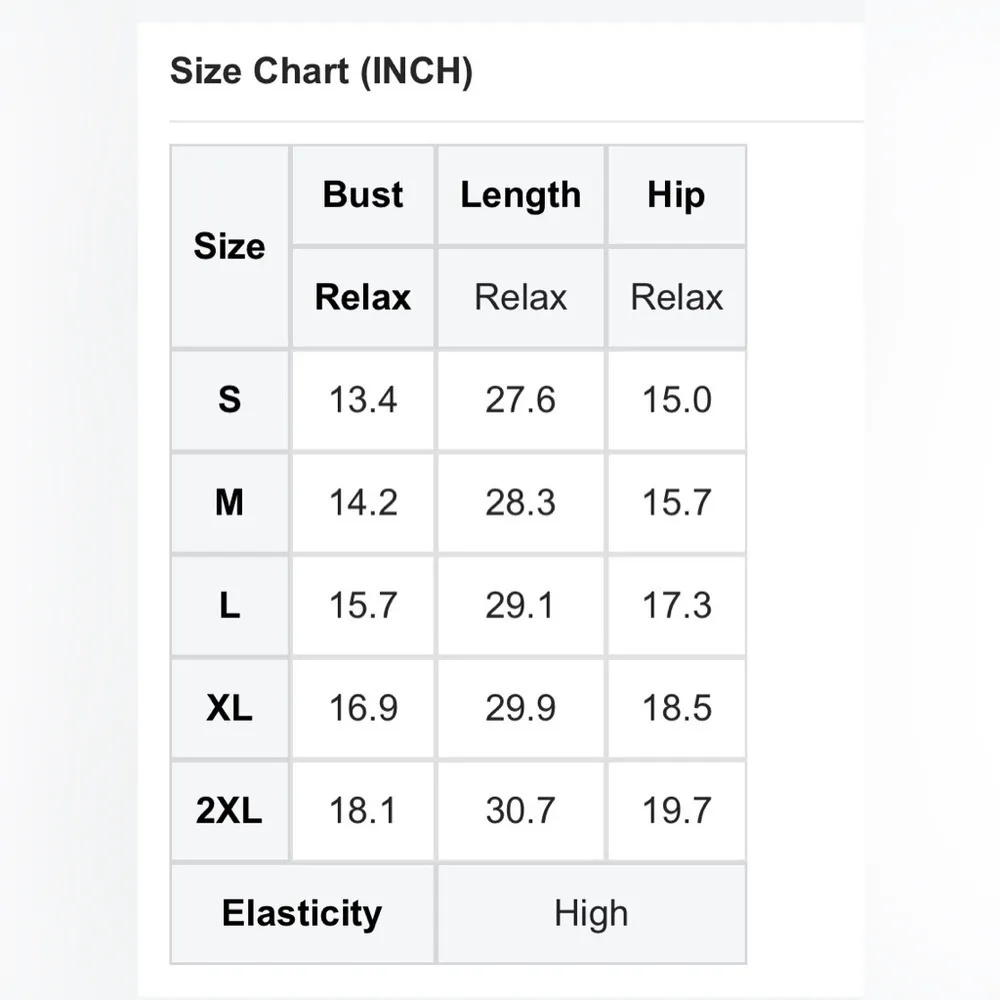Select the High elasticity value cell
The width and height of the screenshot is (1000, 1000).
coord(591,913)
